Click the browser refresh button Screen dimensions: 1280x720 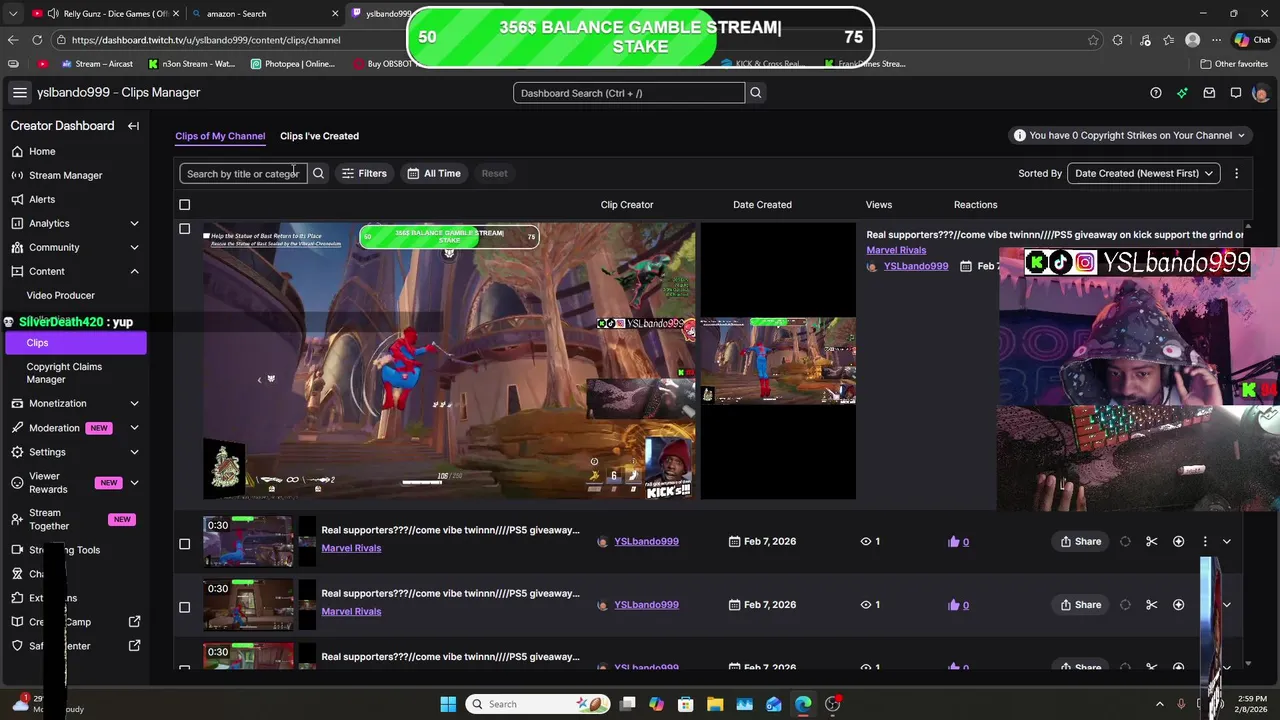point(37,40)
